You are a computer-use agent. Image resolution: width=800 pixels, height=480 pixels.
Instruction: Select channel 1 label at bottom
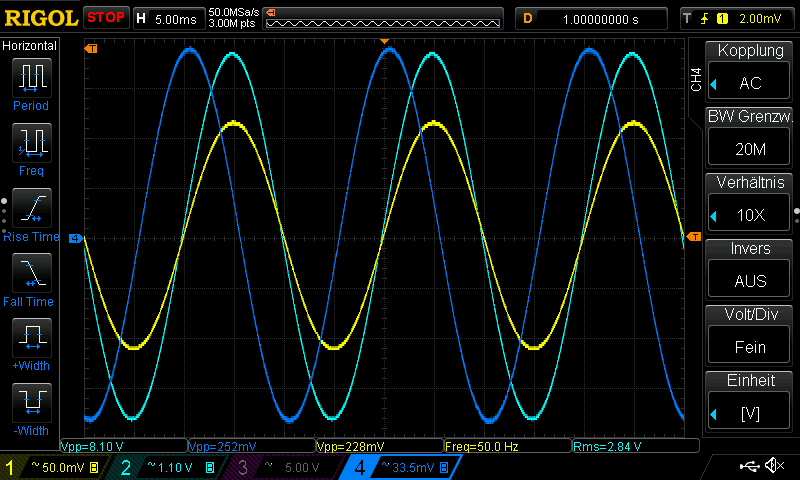(10, 468)
